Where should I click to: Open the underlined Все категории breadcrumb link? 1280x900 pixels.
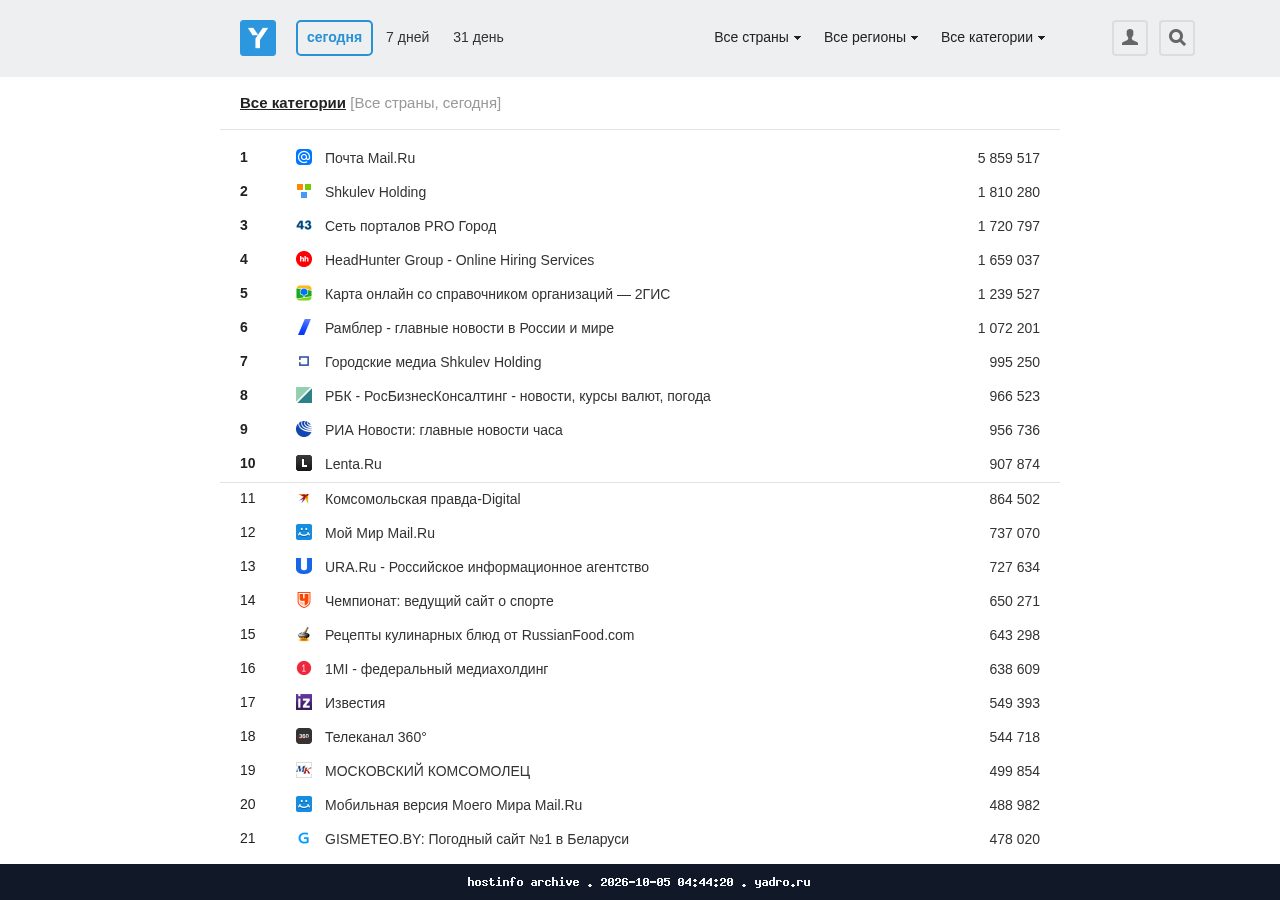coord(293,102)
